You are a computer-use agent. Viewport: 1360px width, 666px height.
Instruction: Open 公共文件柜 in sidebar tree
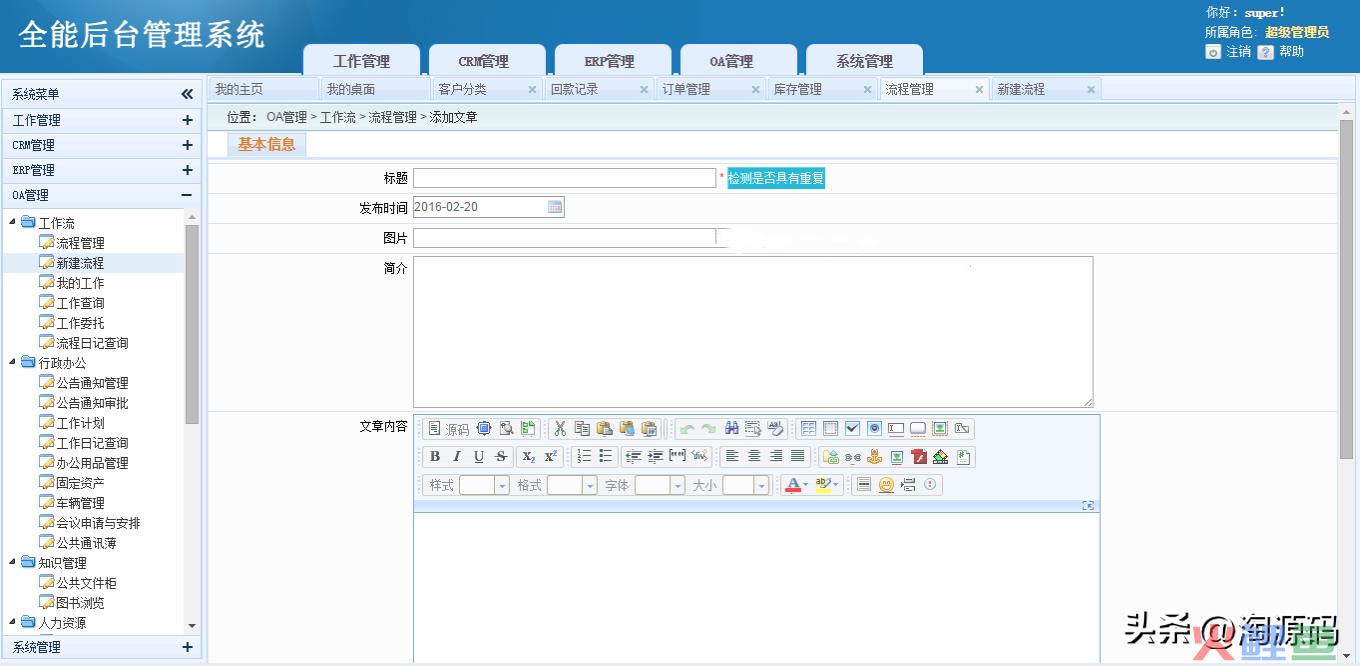86,583
